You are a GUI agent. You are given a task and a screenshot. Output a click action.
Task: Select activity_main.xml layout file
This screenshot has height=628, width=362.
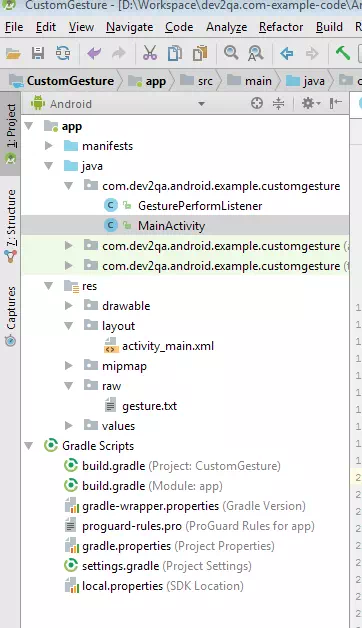168,346
